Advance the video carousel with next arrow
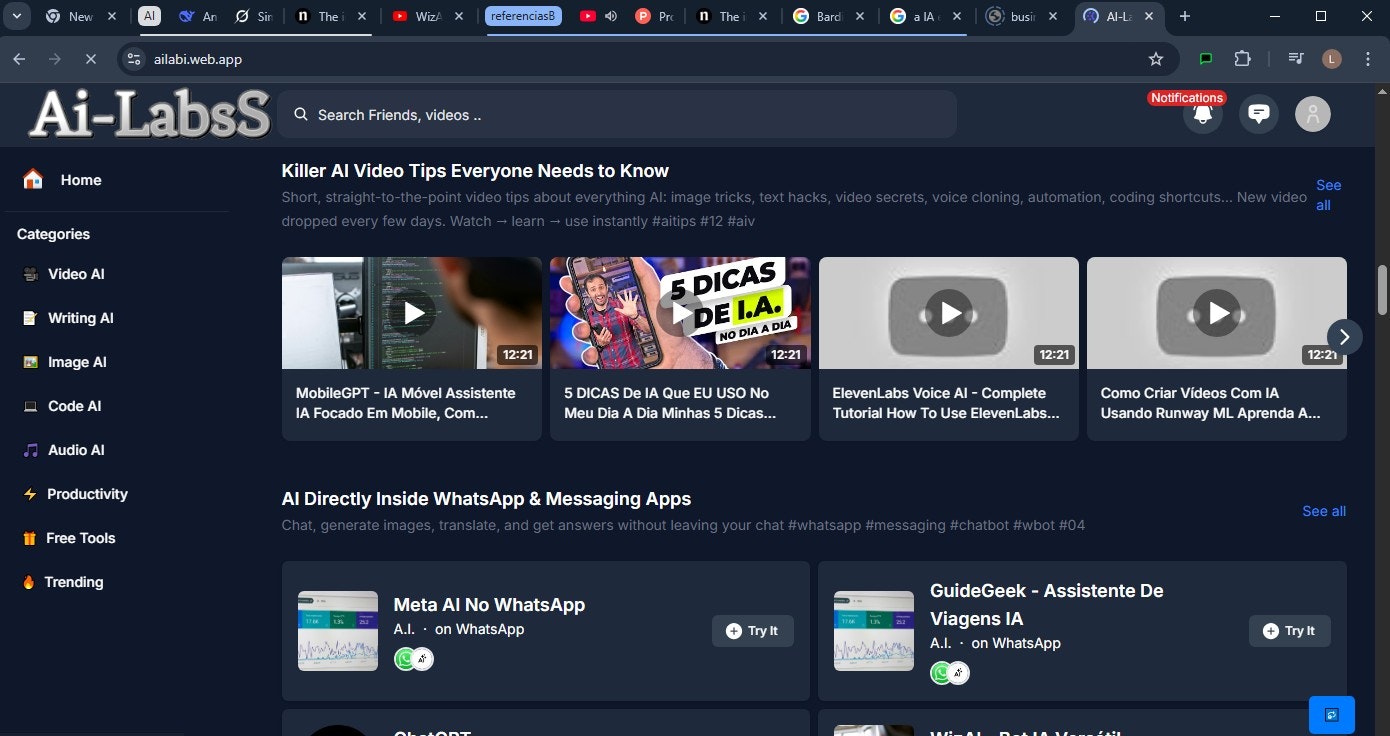 [1344, 337]
